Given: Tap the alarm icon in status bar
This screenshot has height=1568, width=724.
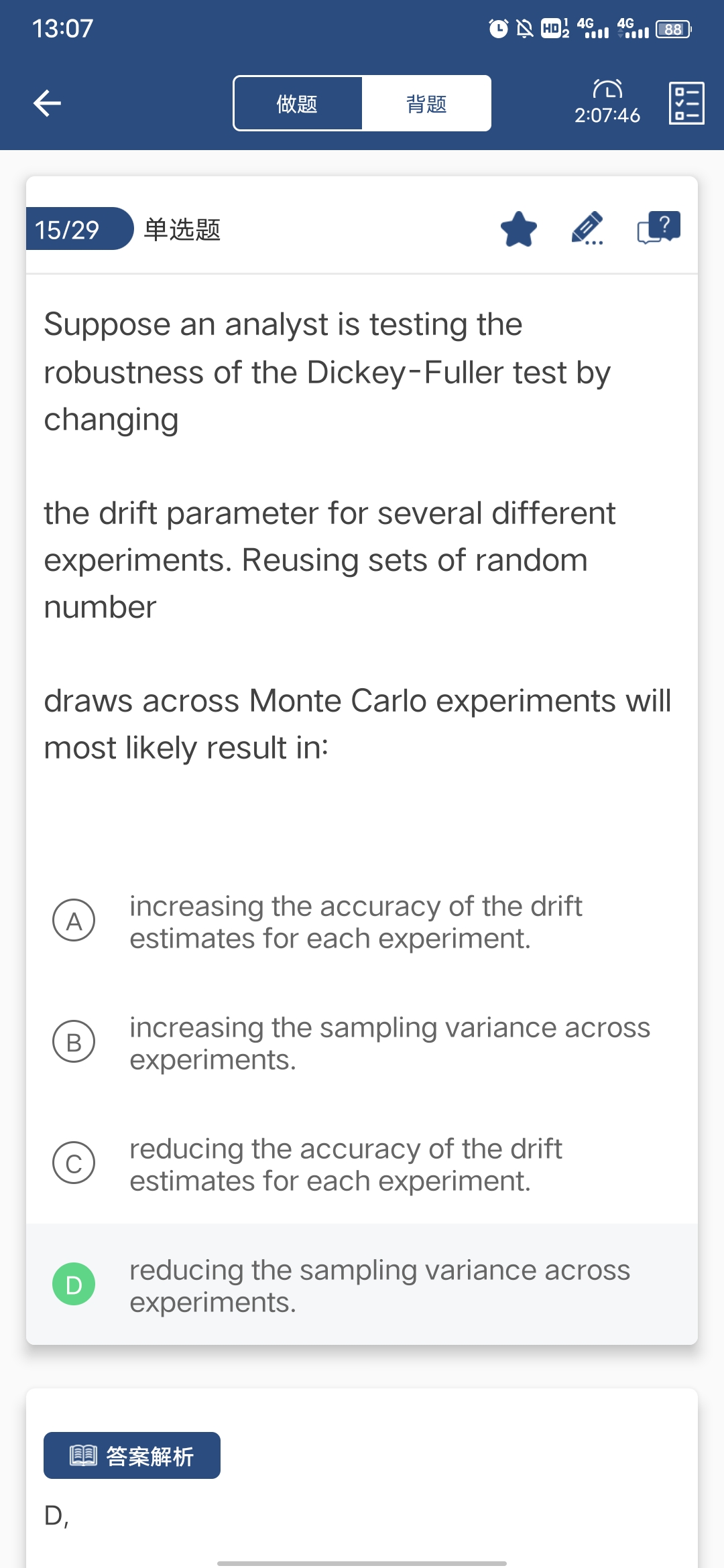Looking at the screenshot, I should coord(498,29).
